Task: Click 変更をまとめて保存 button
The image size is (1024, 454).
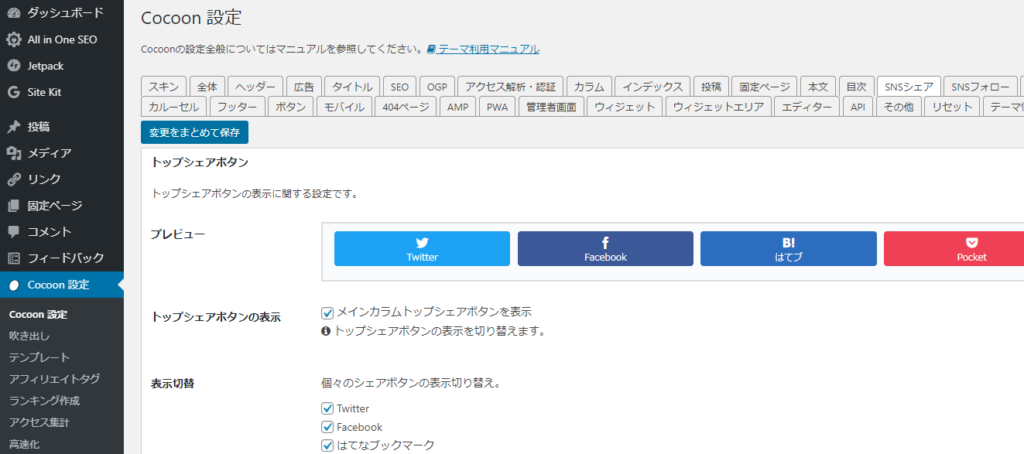Action: pyautogui.click(x=195, y=133)
